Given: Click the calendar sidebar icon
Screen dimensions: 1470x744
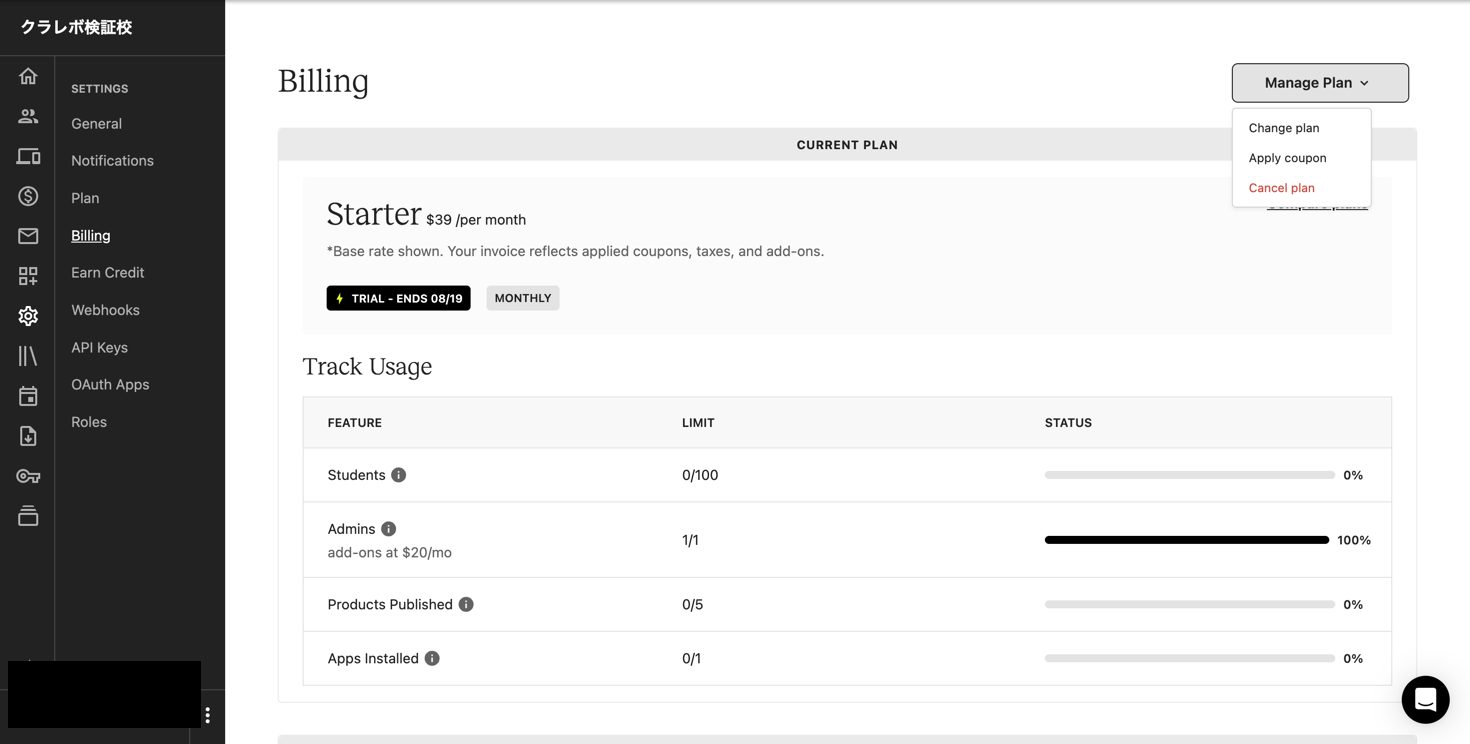Looking at the screenshot, I should pyautogui.click(x=28, y=396).
